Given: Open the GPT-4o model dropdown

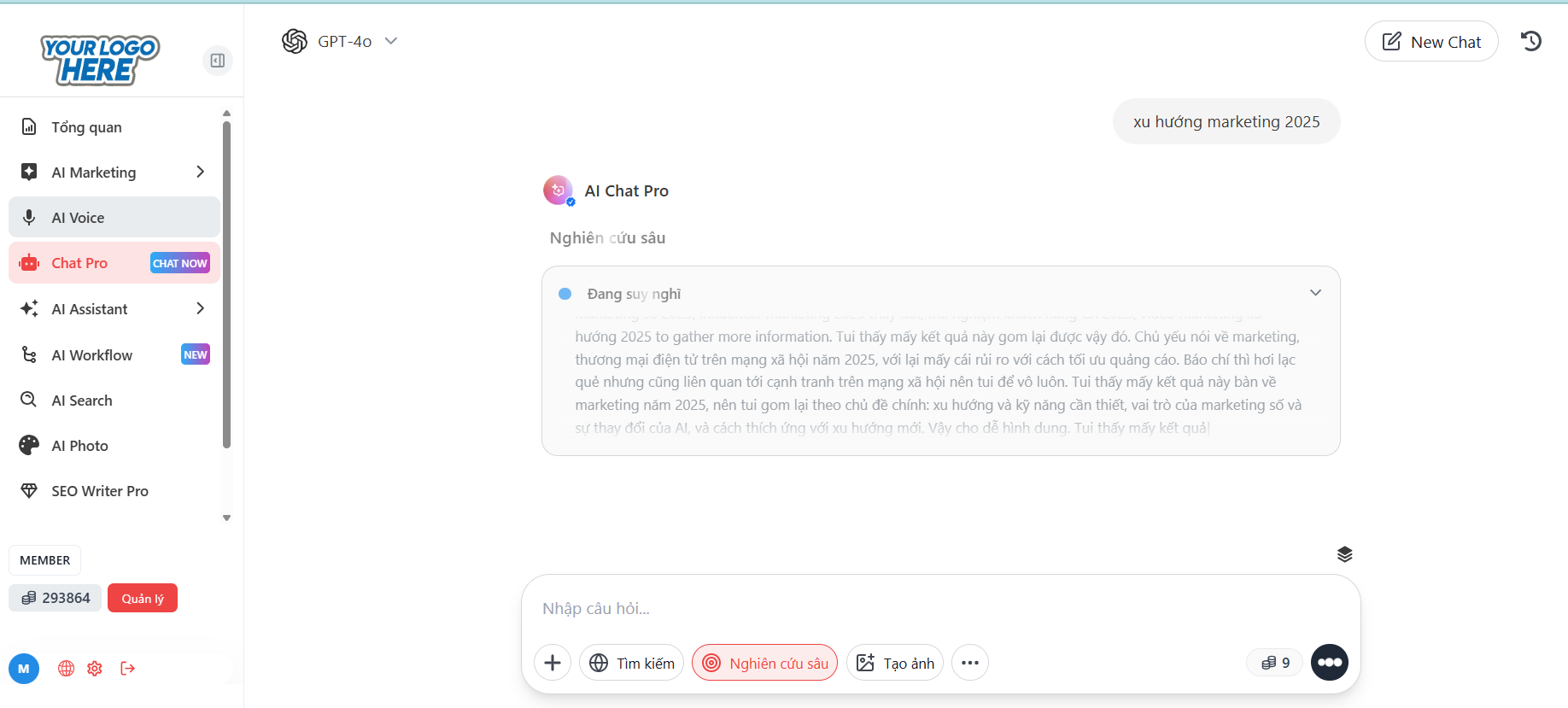Looking at the screenshot, I should tap(341, 41).
